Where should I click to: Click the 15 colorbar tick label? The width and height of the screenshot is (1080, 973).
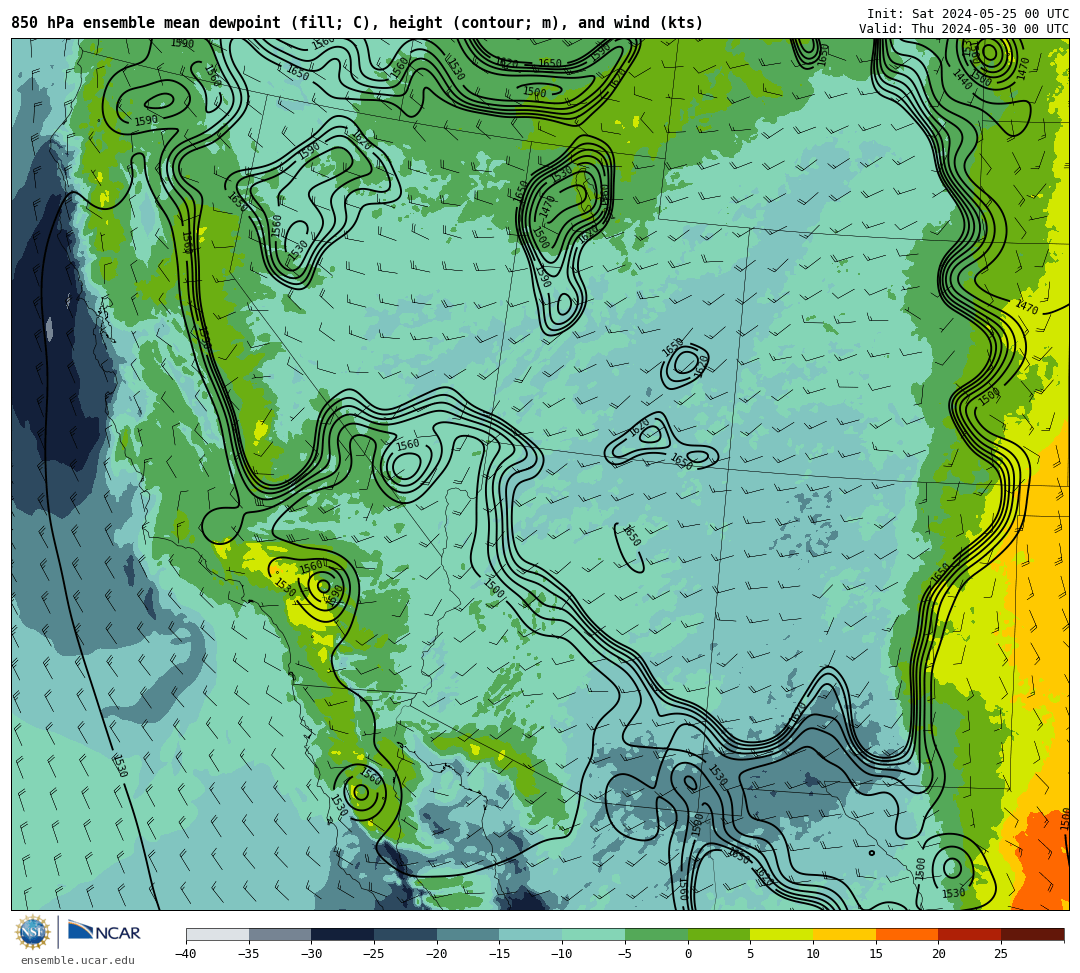point(876,954)
